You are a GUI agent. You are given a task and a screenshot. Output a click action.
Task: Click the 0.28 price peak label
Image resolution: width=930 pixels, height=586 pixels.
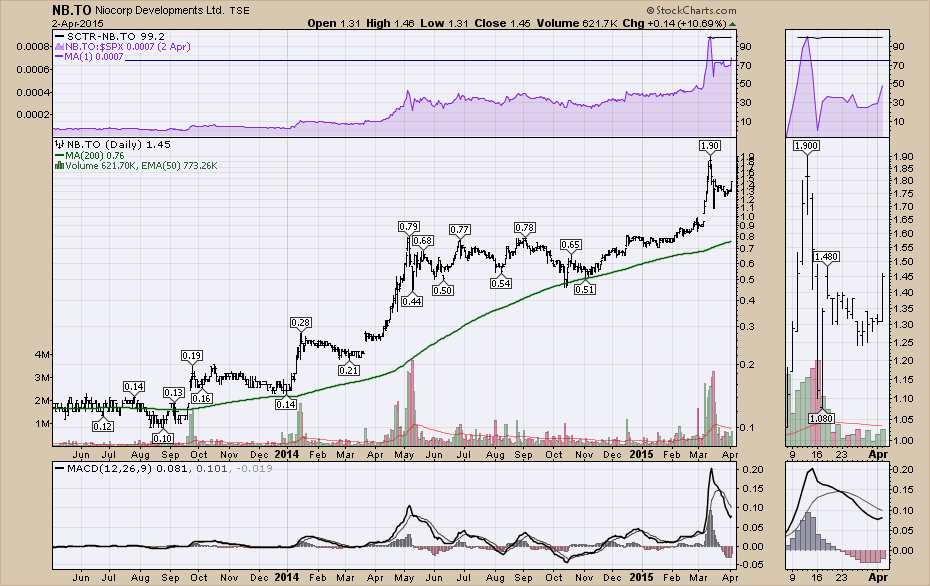click(301, 322)
